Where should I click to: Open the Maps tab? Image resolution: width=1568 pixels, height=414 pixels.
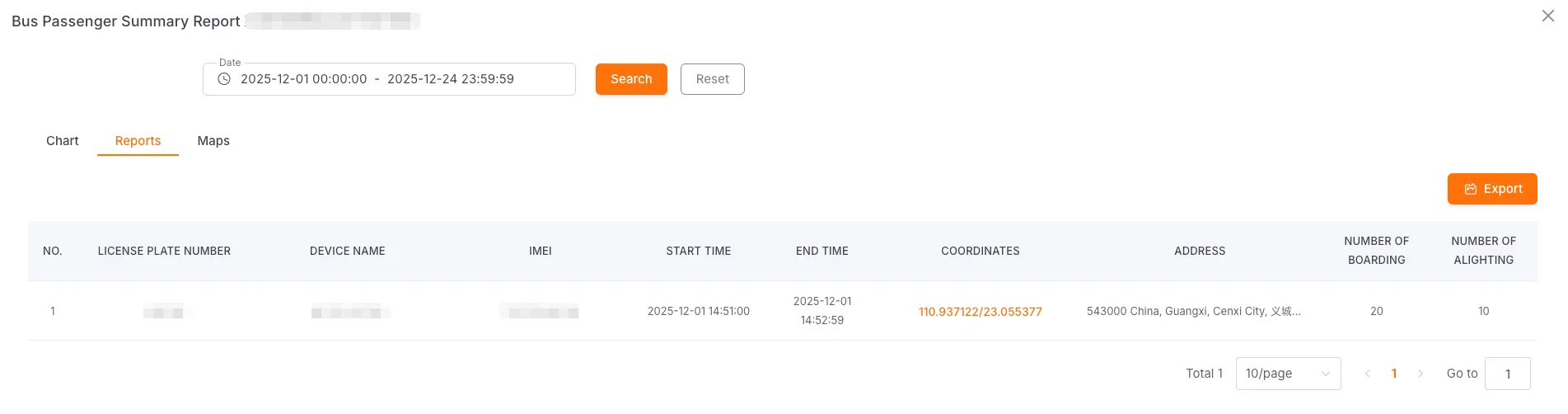[213, 141]
